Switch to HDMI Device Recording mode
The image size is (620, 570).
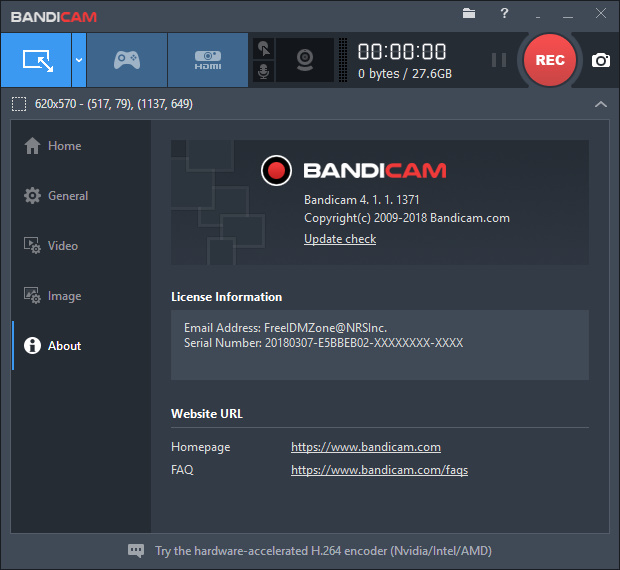208,60
